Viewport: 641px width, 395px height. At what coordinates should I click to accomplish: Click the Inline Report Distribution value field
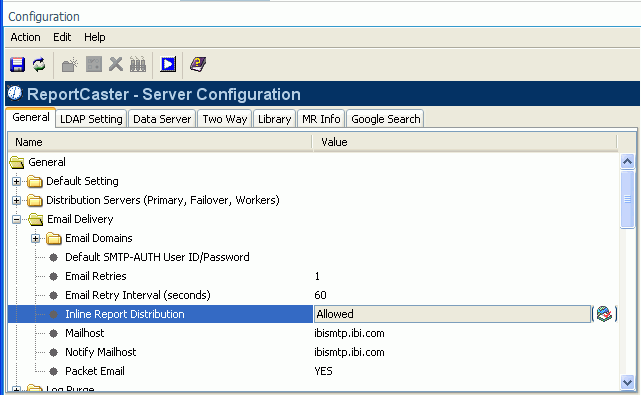[x=453, y=314]
